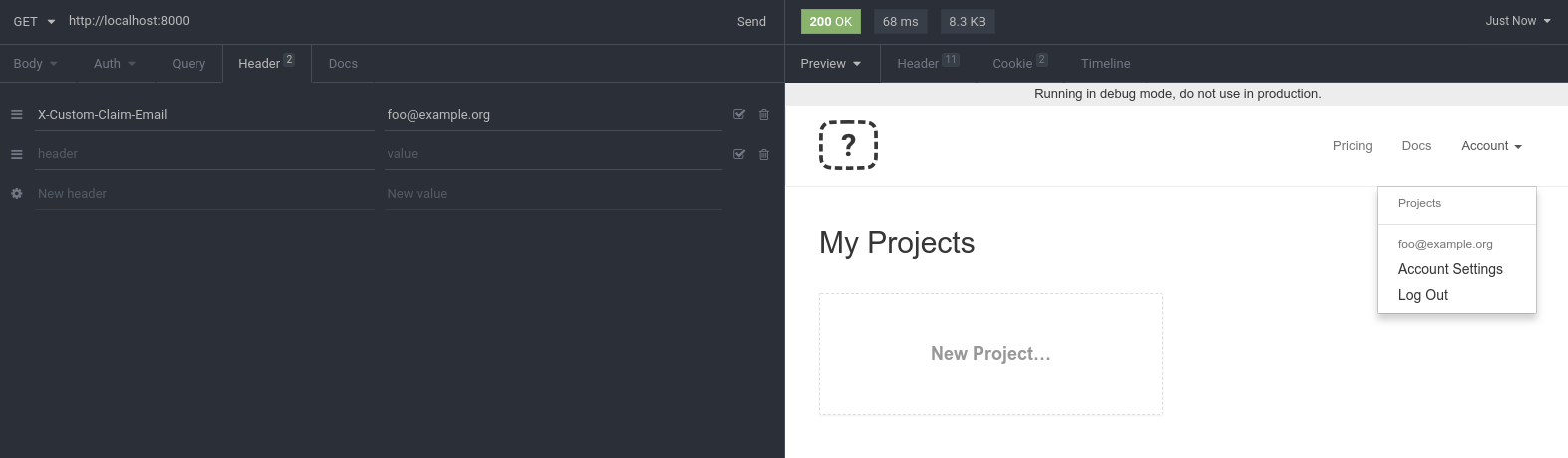The width and height of the screenshot is (1568, 458).
Task: Open the Docs link in the page navbar
Action: [x=1416, y=146]
